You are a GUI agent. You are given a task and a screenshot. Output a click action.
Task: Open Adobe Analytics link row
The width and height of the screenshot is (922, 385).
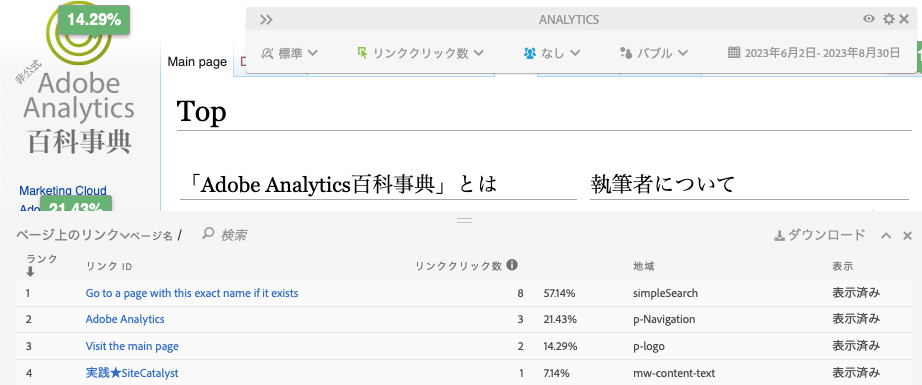pos(125,319)
